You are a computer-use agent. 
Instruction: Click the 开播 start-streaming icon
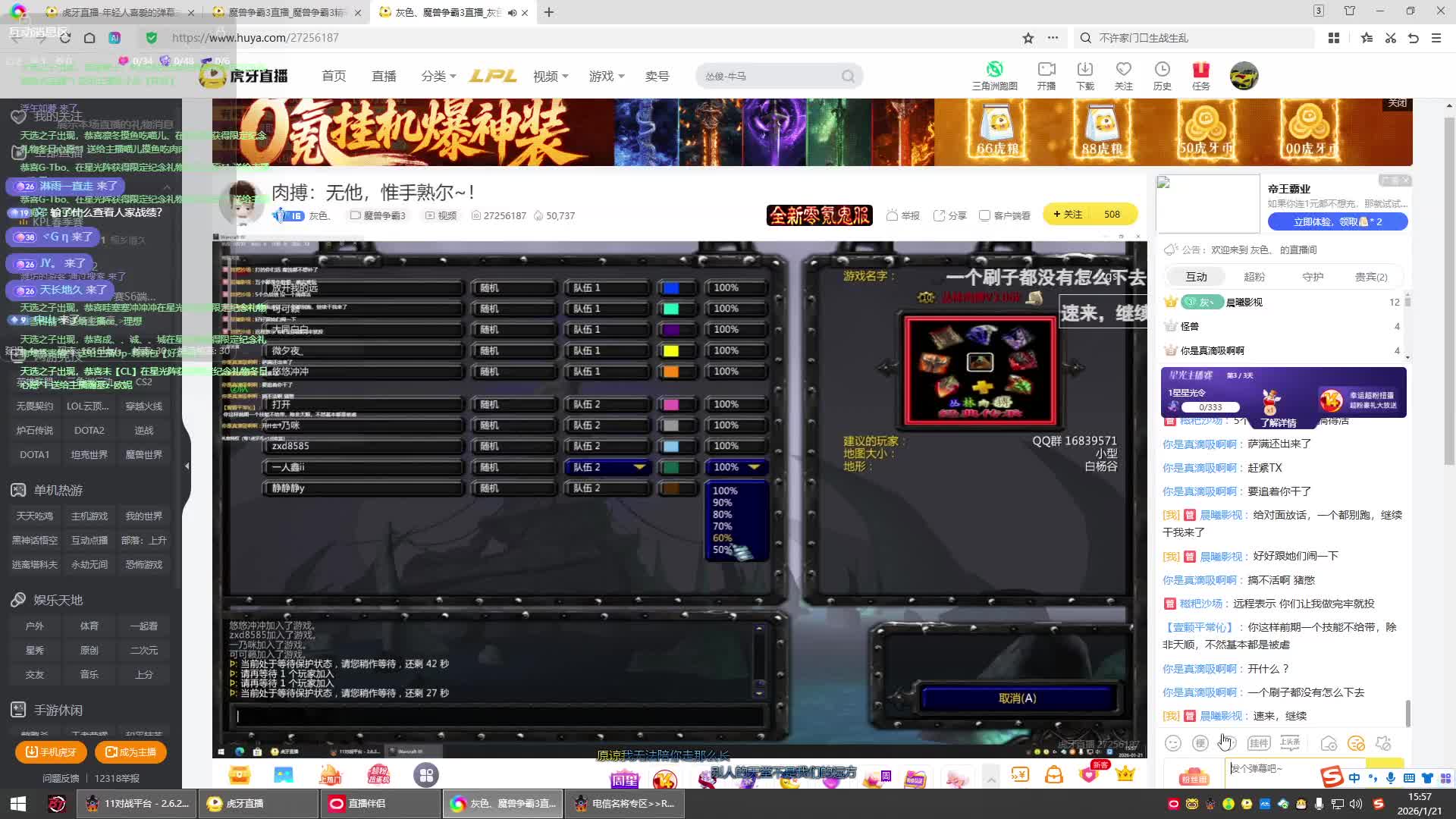pyautogui.click(x=1046, y=70)
